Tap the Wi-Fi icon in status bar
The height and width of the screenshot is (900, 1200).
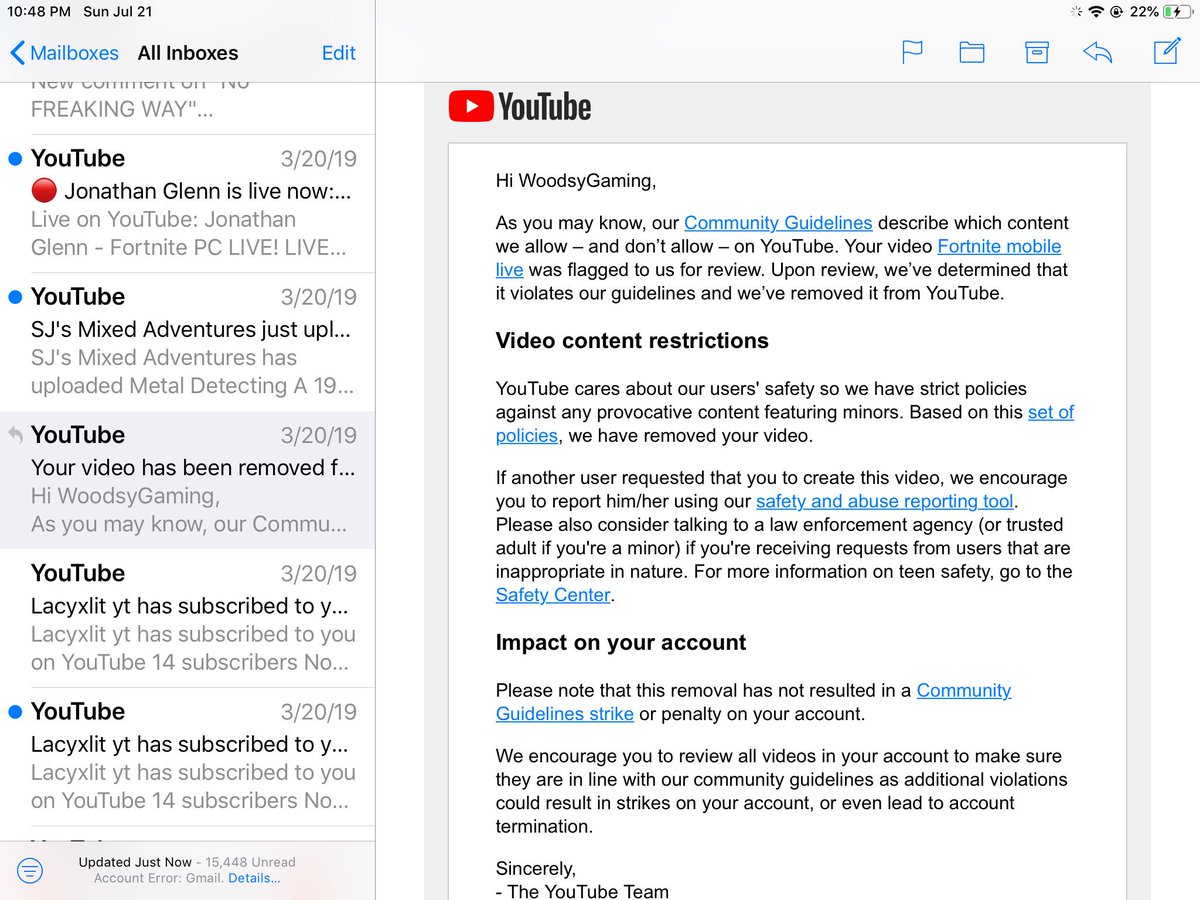coord(1096,12)
